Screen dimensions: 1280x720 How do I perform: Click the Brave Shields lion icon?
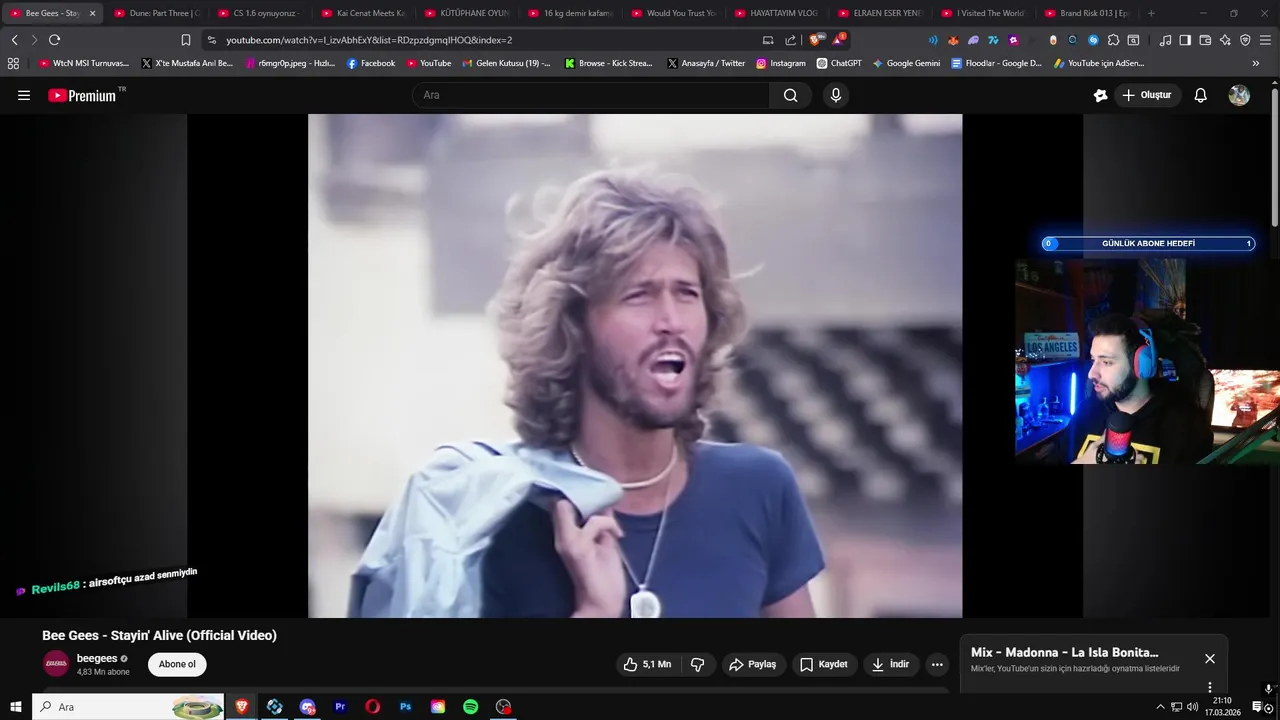tap(814, 40)
